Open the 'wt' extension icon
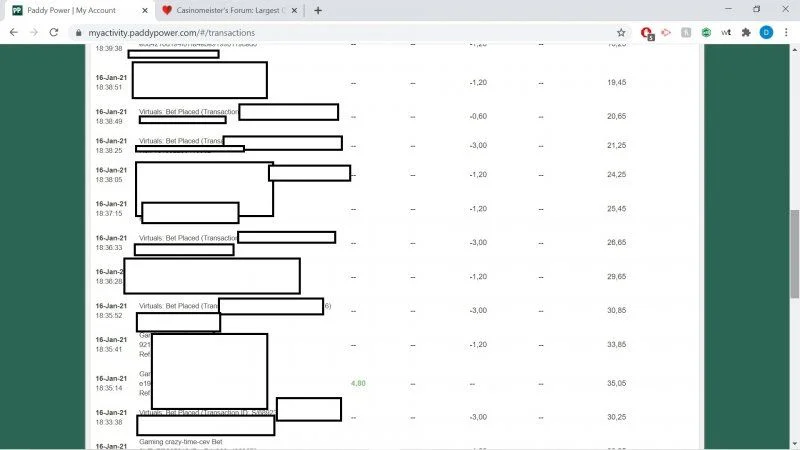 726,33
